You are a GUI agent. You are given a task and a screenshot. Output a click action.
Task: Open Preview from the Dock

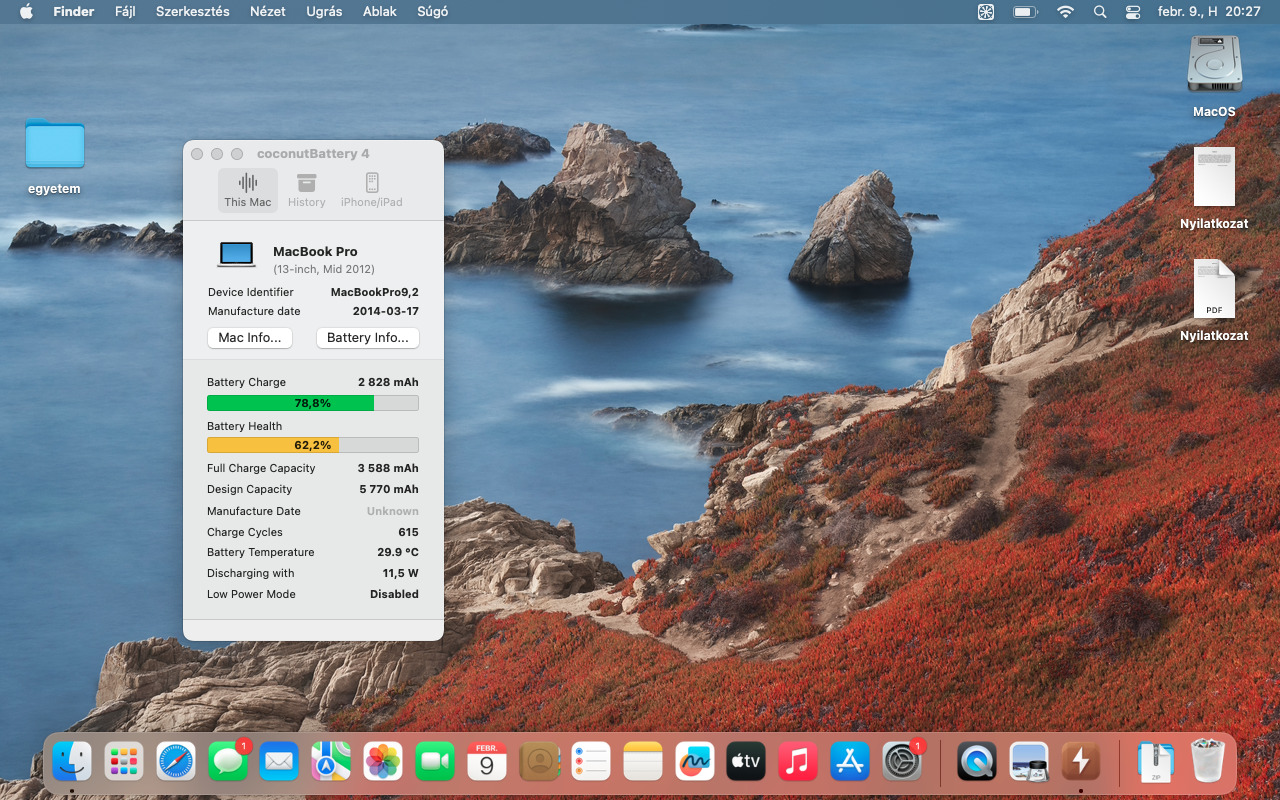point(1029,762)
